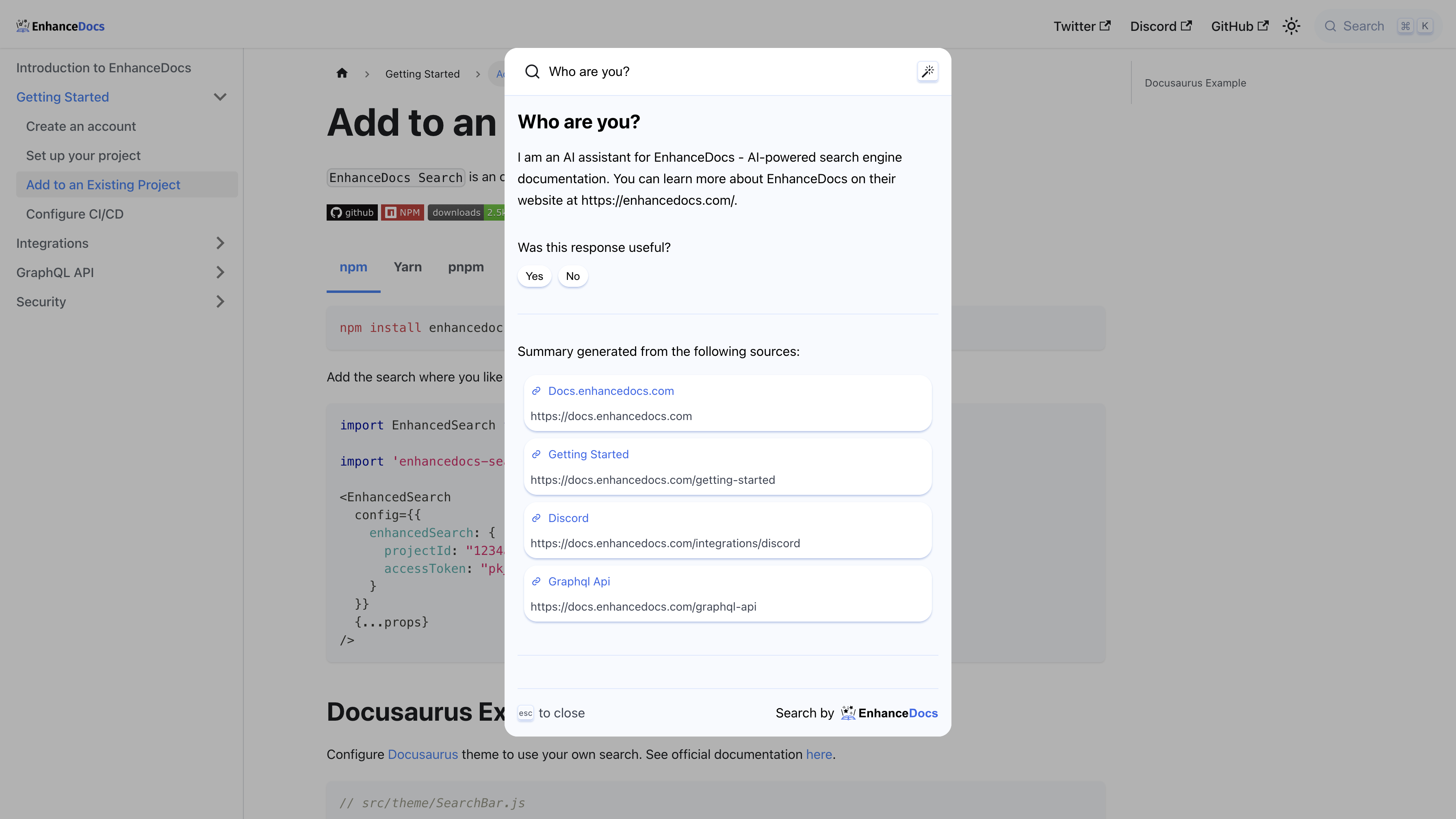Switch to the pnpm tab
The height and width of the screenshot is (819, 1456).
pyautogui.click(x=466, y=267)
